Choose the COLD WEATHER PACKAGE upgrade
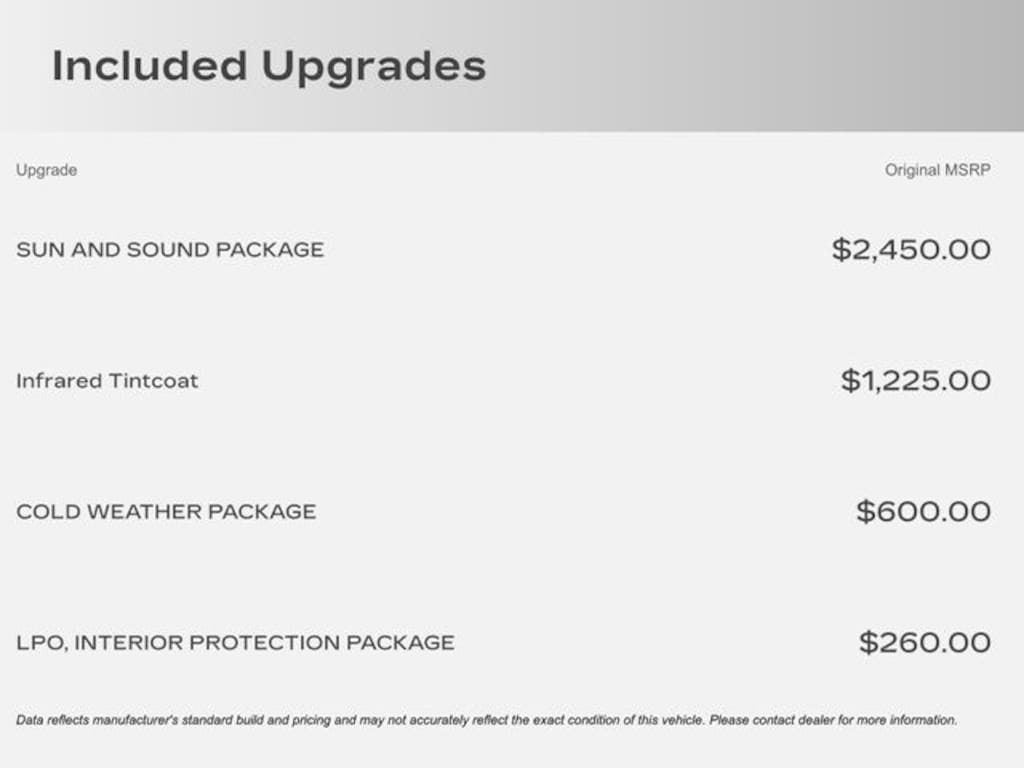Screen dimensions: 1024x768 (x=166, y=512)
